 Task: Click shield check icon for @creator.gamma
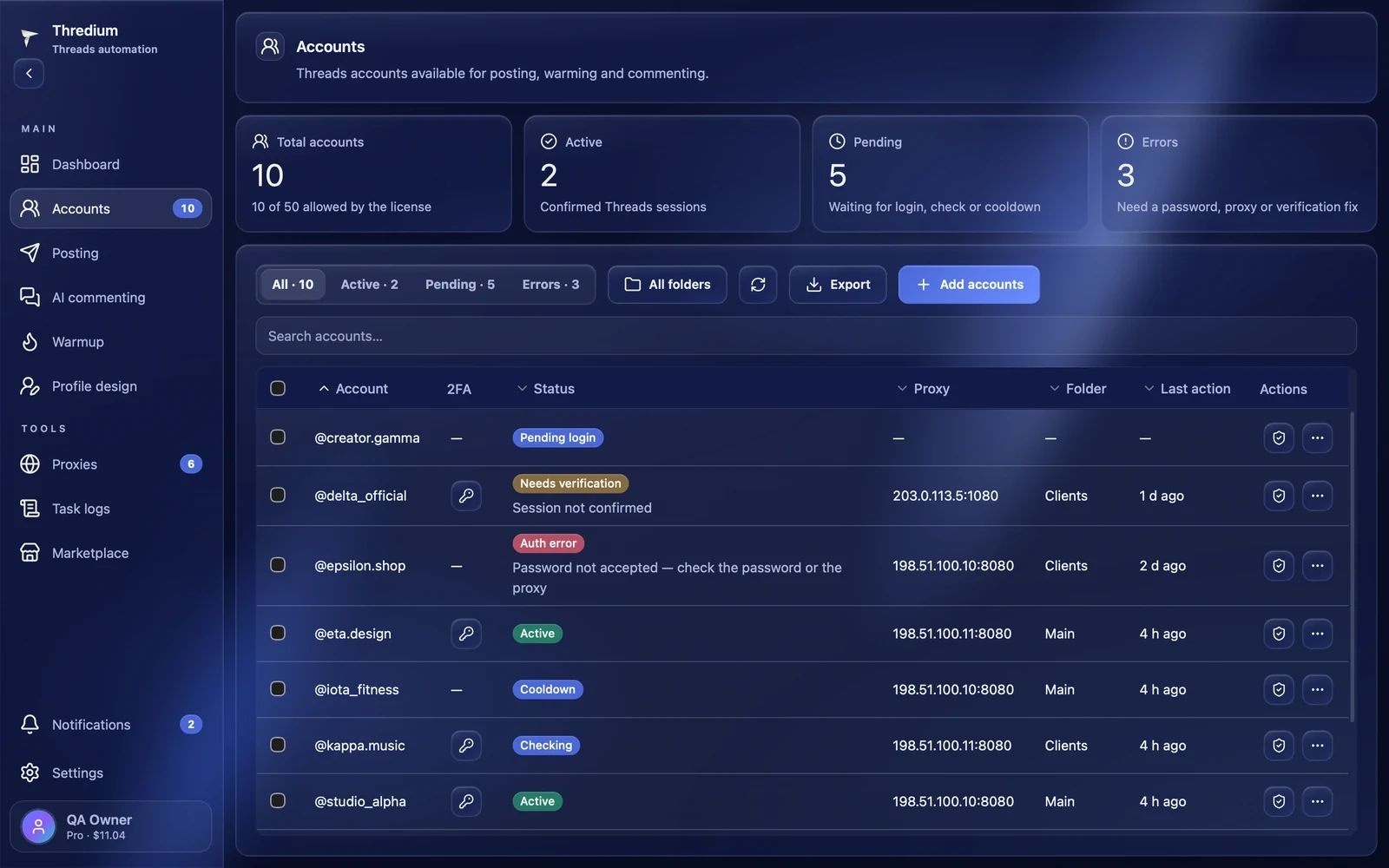(x=1279, y=438)
